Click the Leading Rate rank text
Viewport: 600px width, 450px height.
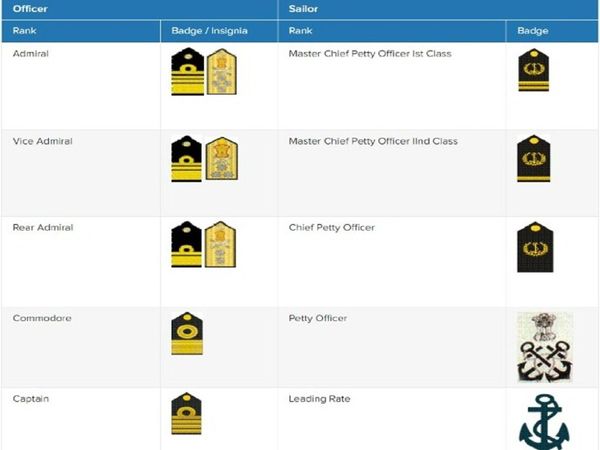pyautogui.click(x=319, y=400)
